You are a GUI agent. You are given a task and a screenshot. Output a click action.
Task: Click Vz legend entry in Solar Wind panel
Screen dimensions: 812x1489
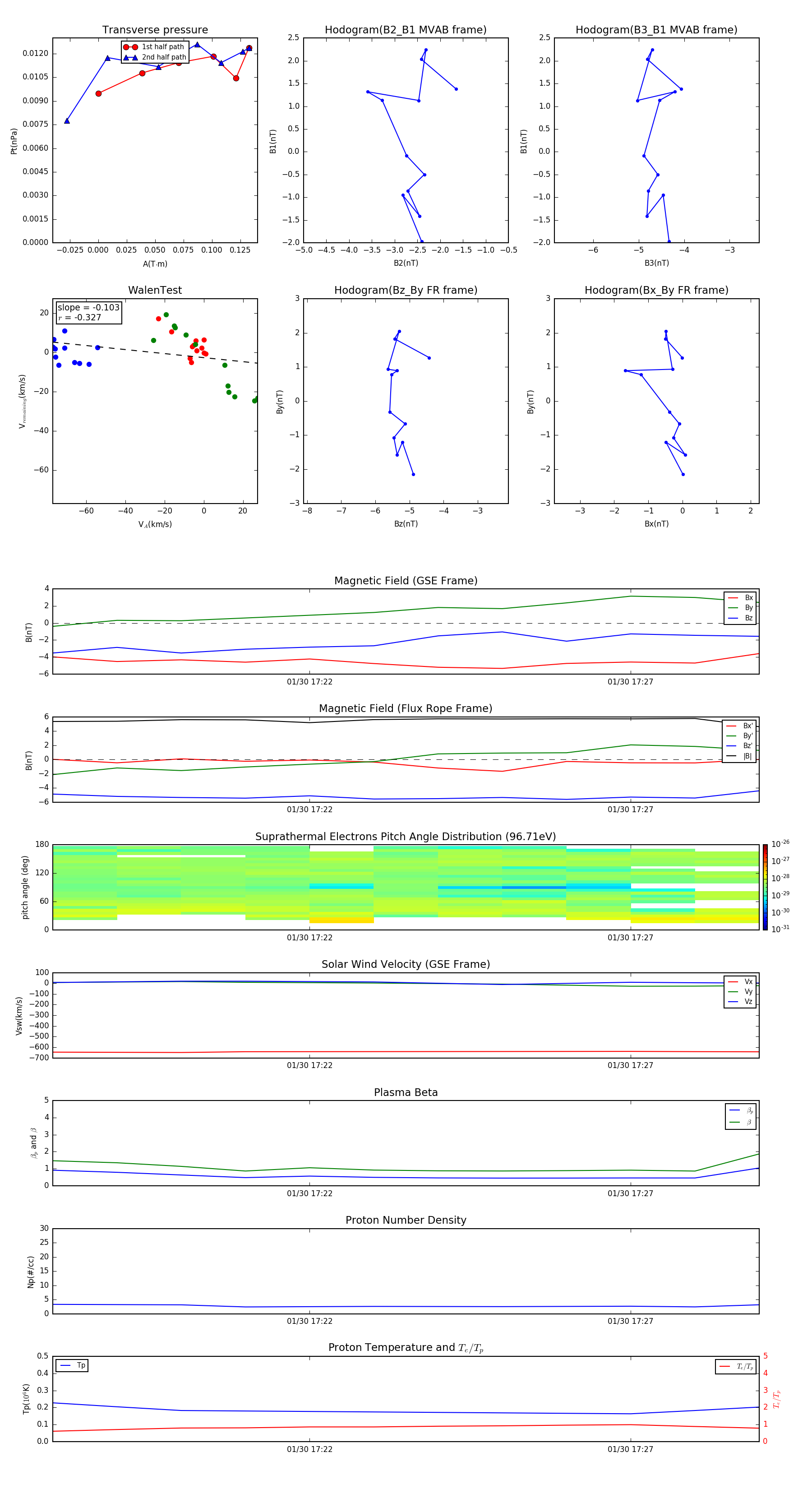click(x=740, y=1002)
